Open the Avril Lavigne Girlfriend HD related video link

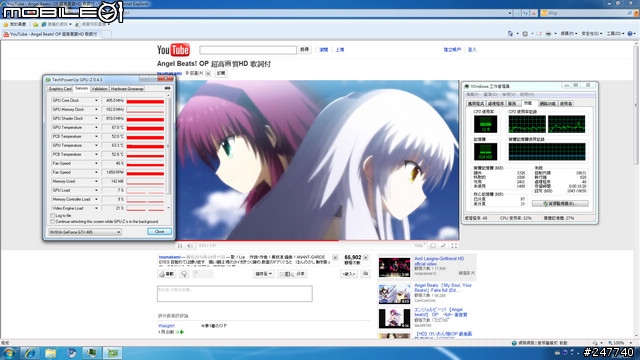(x=439, y=261)
